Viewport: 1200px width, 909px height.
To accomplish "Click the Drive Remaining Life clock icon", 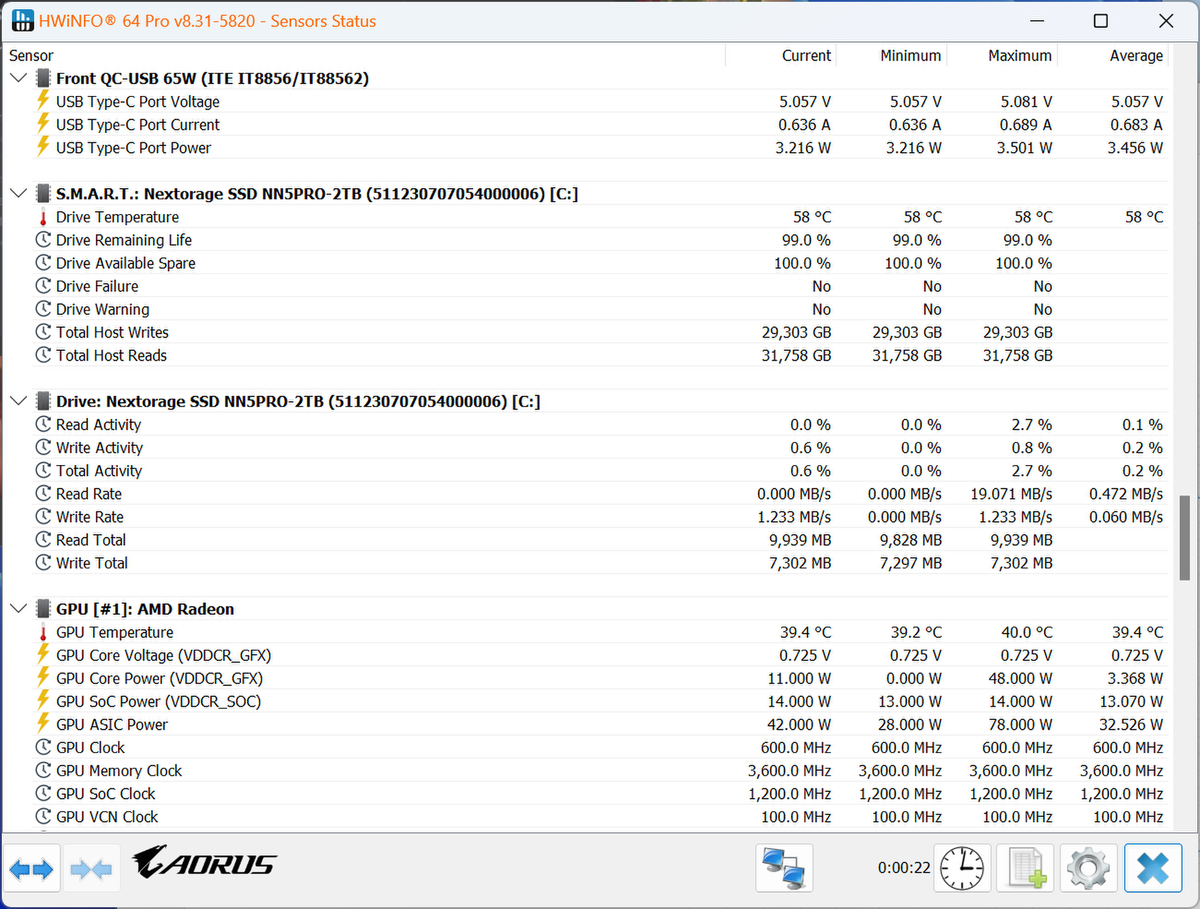I will click(43, 240).
